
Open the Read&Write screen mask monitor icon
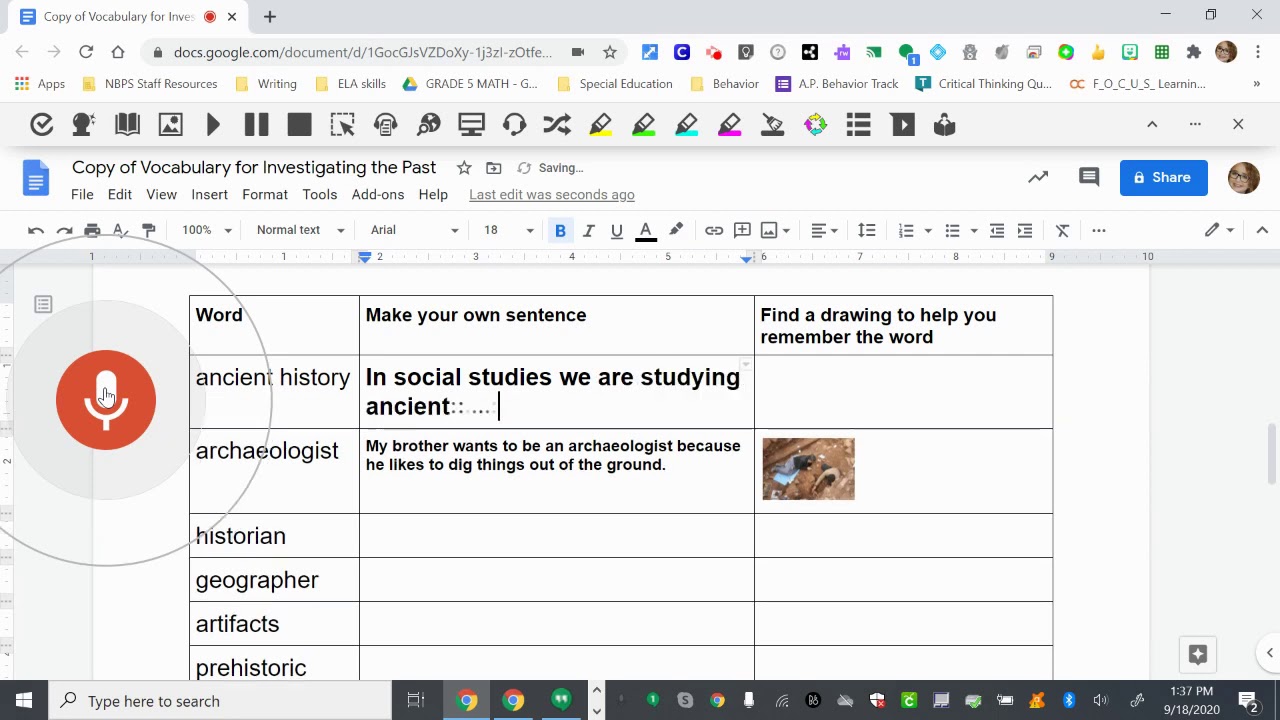click(471, 125)
